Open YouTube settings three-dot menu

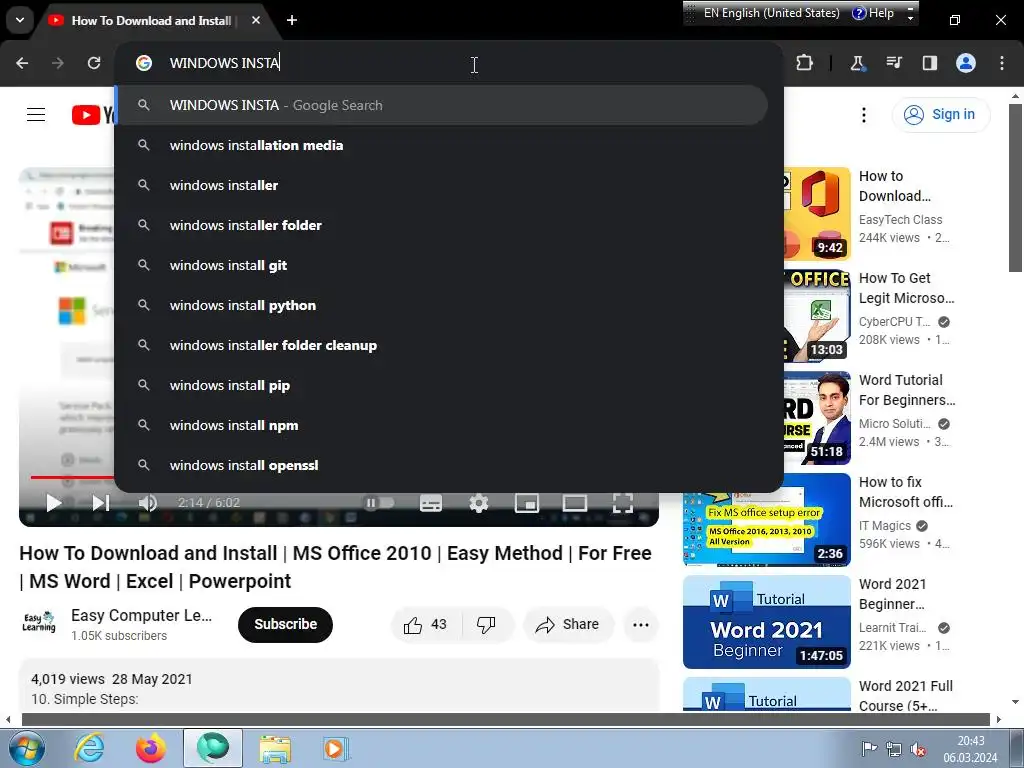pos(863,115)
